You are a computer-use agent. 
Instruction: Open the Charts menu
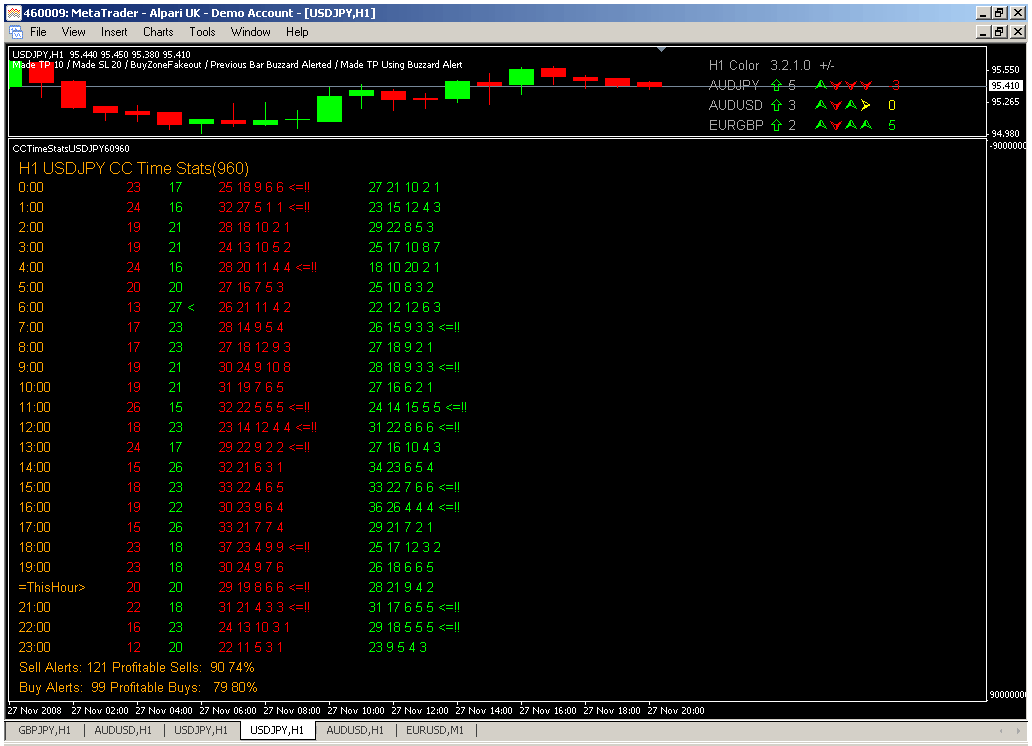coord(158,32)
